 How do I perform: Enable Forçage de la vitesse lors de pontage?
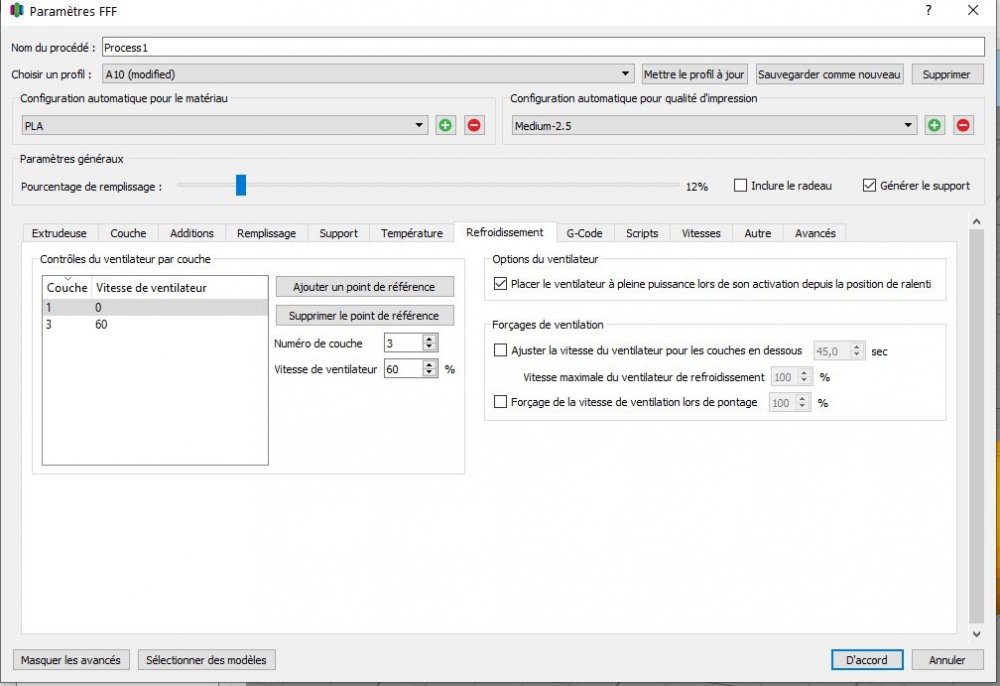click(501, 402)
